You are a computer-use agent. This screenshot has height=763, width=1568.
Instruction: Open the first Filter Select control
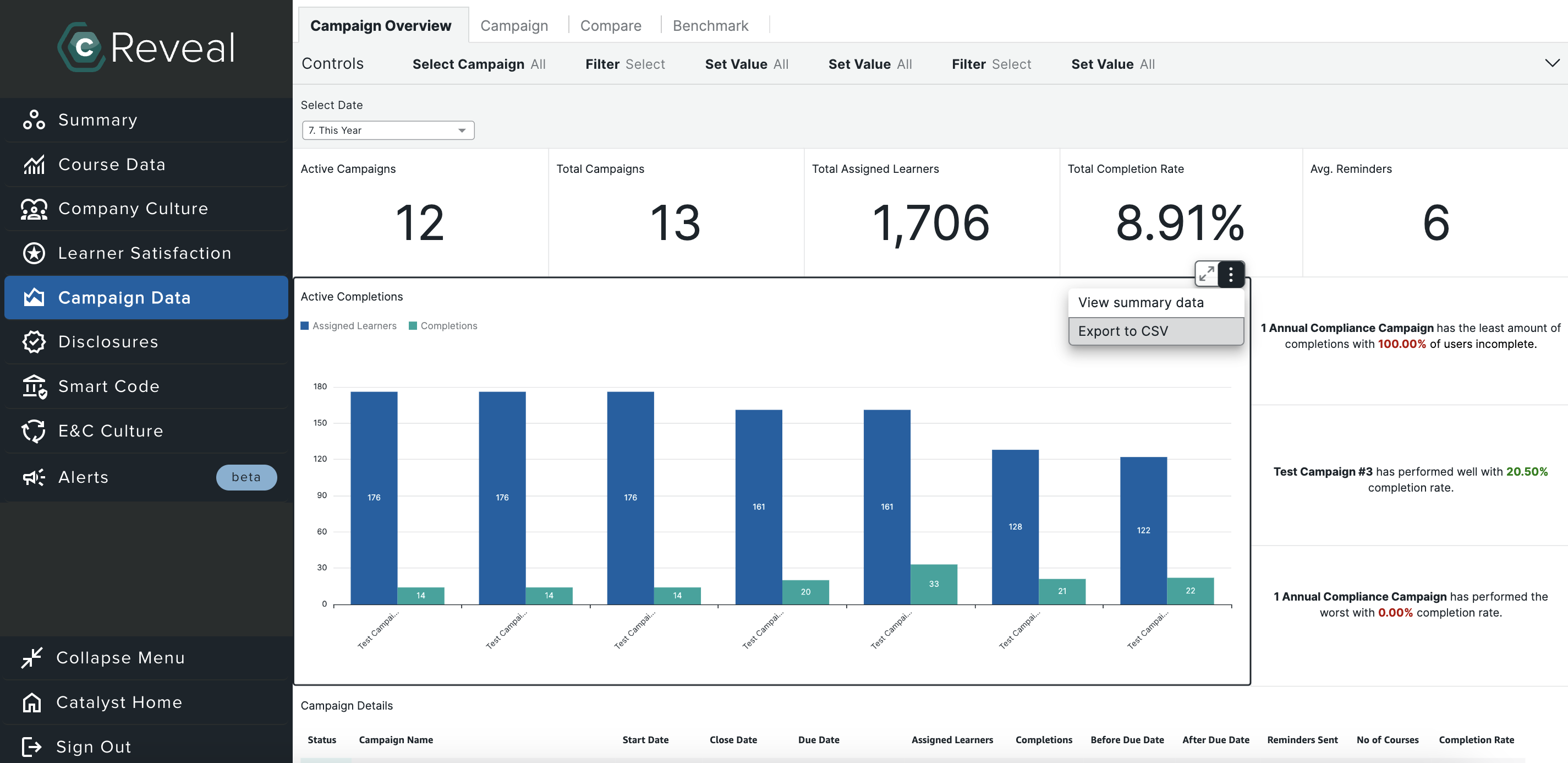point(624,64)
